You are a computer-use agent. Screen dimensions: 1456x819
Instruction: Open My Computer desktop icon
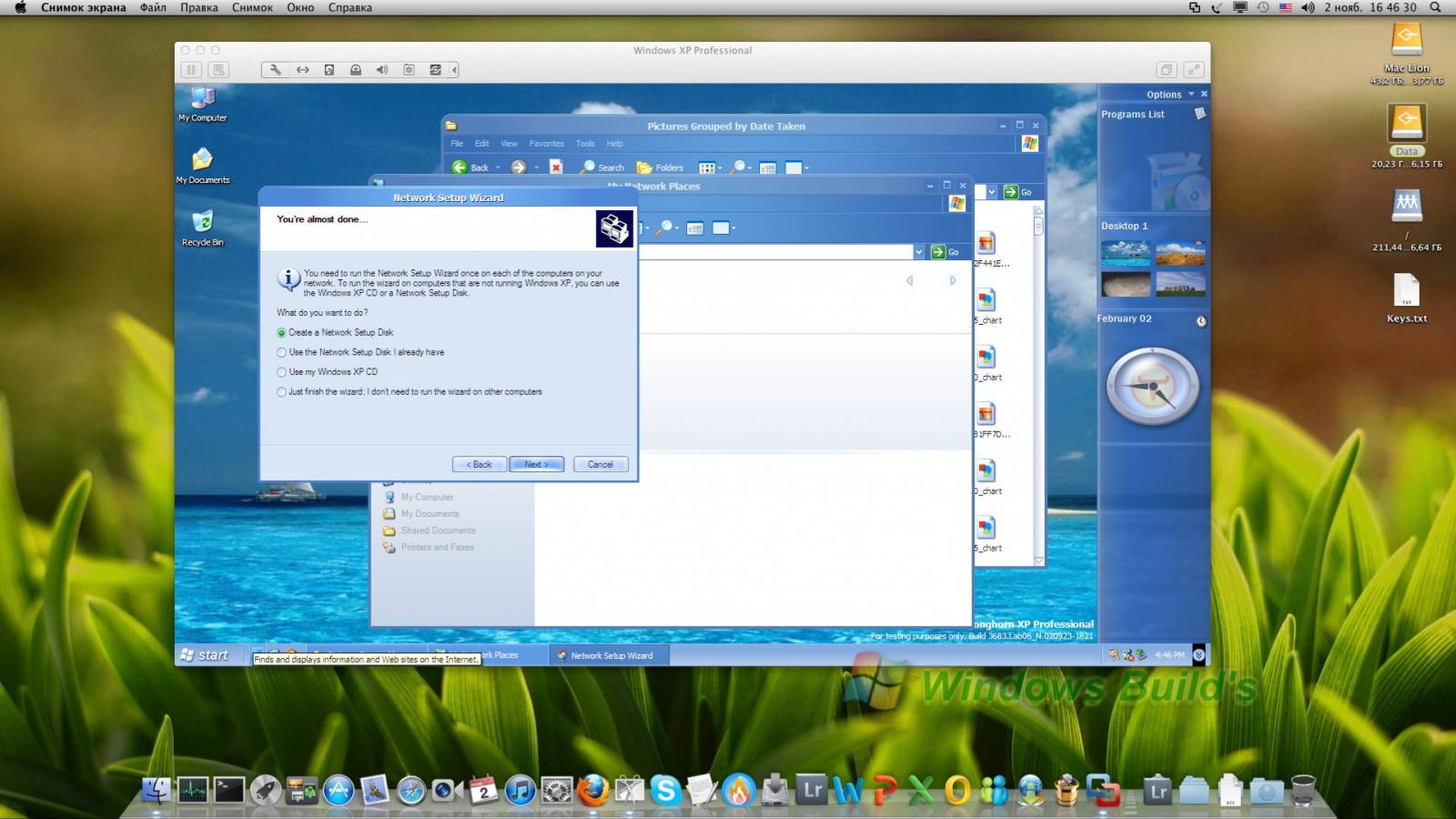coord(203,105)
